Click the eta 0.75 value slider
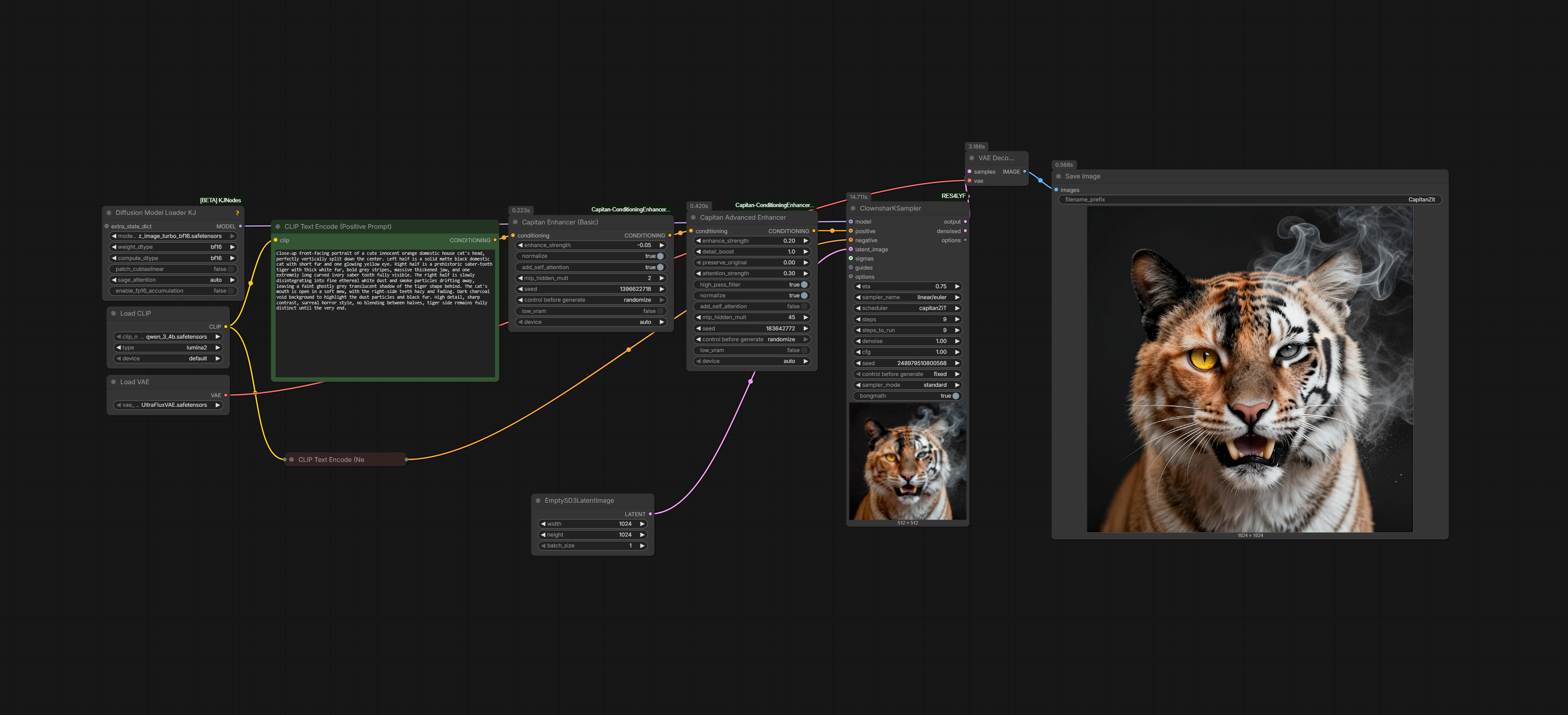The width and height of the screenshot is (1568, 715). click(907, 287)
